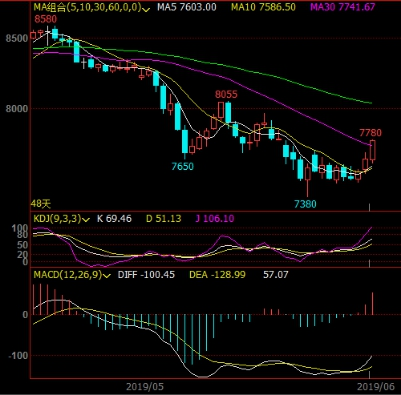Viewport: 401px width, 395px height.
Task: Click the 0 MACD axis label
Action: click(25, 315)
